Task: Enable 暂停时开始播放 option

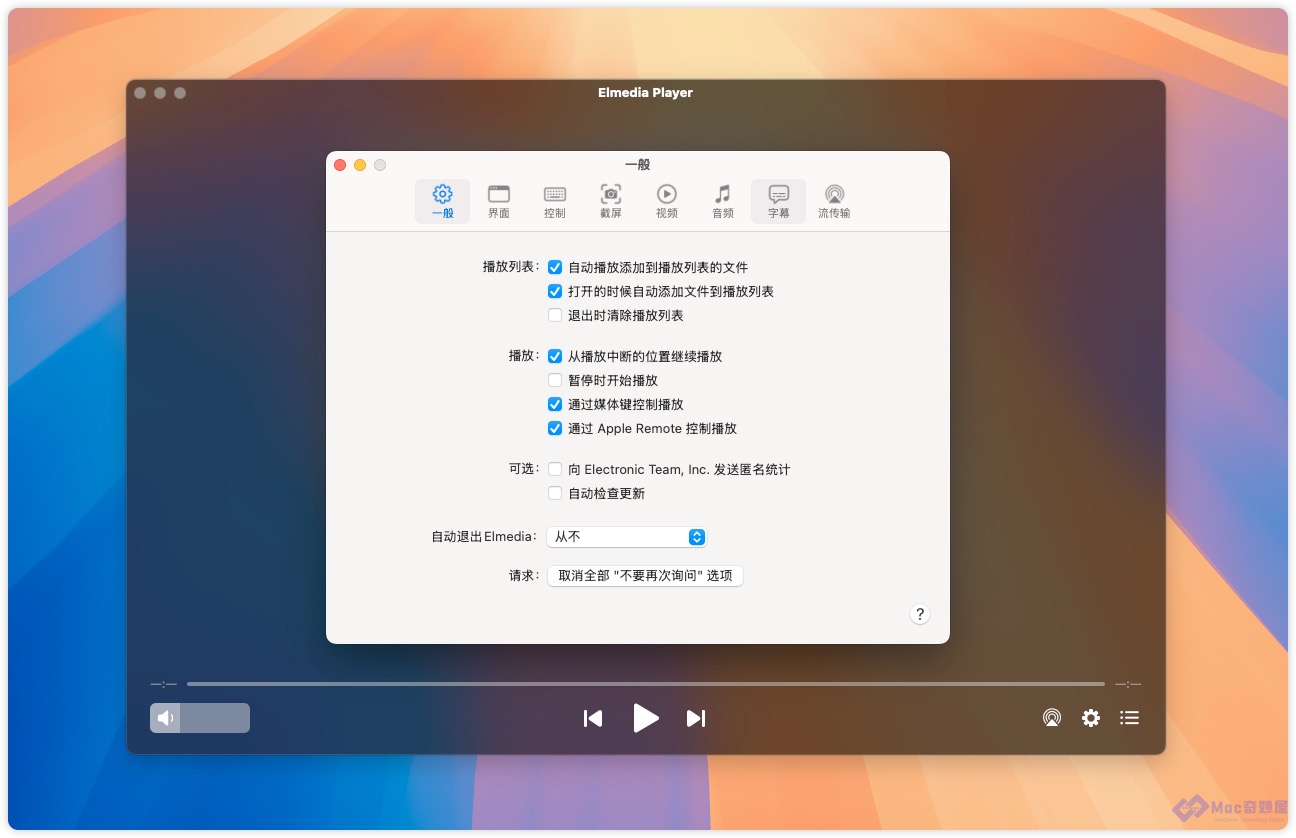Action: [x=555, y=380]
